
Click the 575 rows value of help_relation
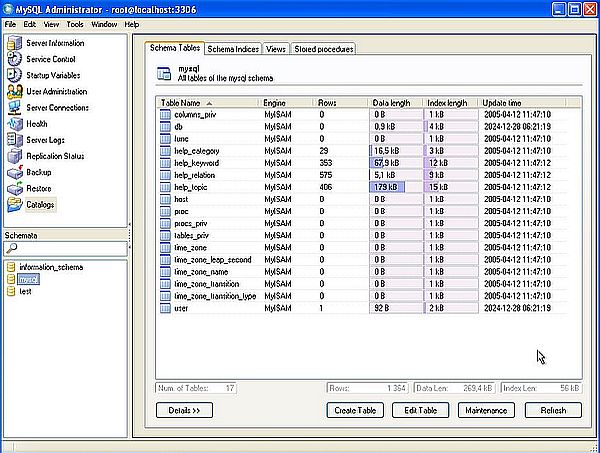[x=326, y=175]
